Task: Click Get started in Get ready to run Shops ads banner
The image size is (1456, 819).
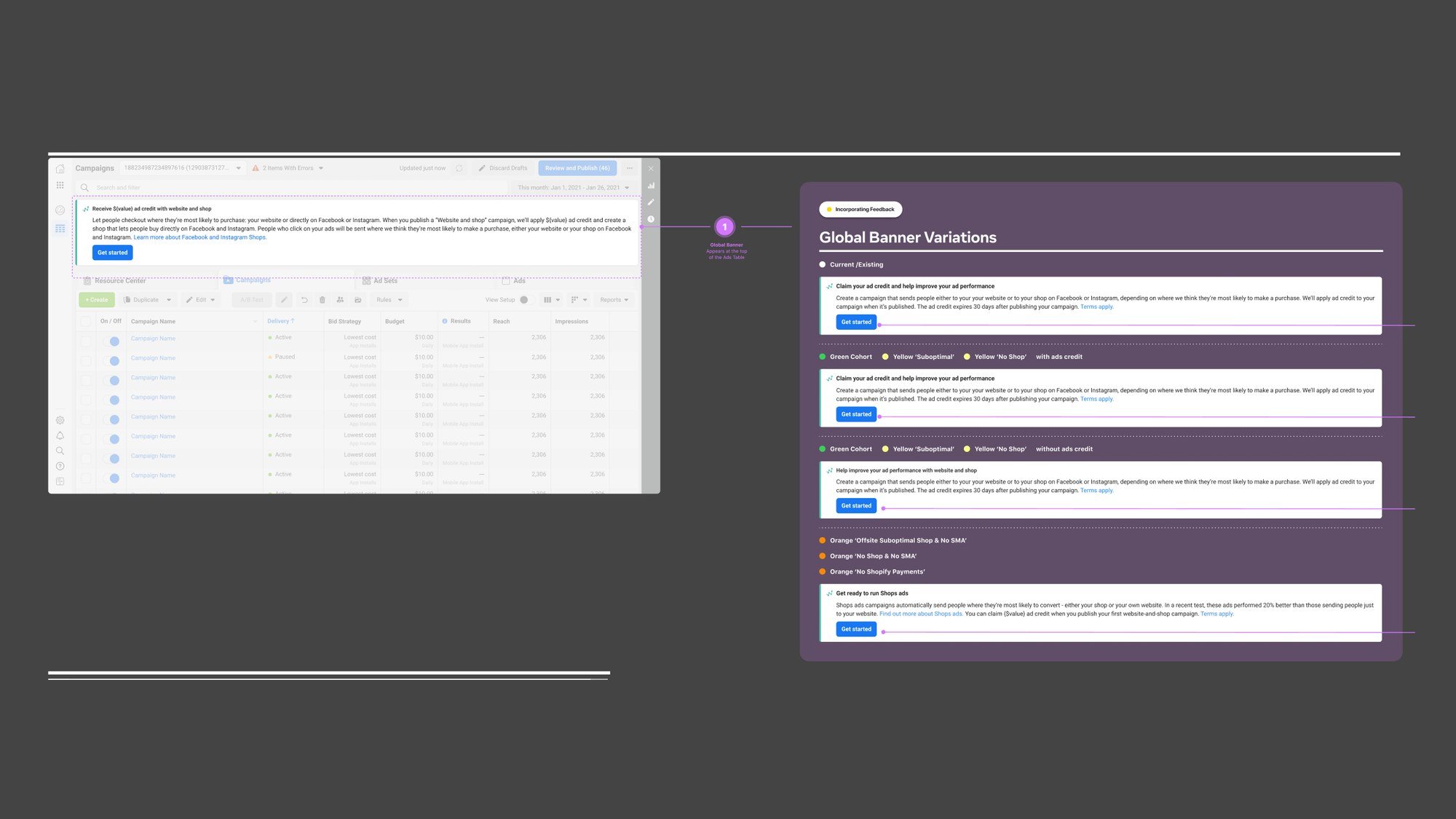Action: click(856, 629)
